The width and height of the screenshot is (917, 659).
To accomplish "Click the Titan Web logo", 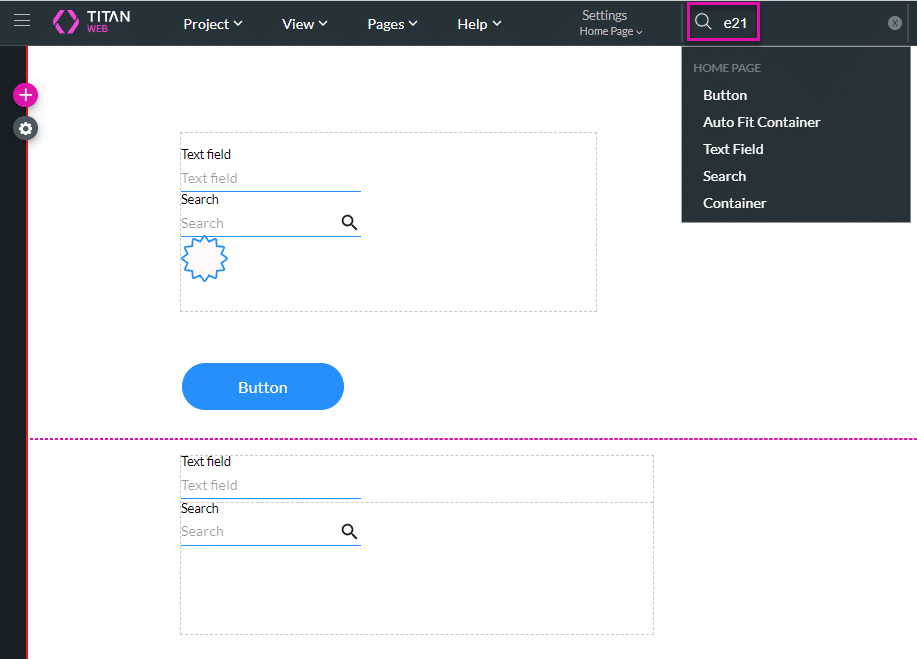I will click(x=92, y=22).
